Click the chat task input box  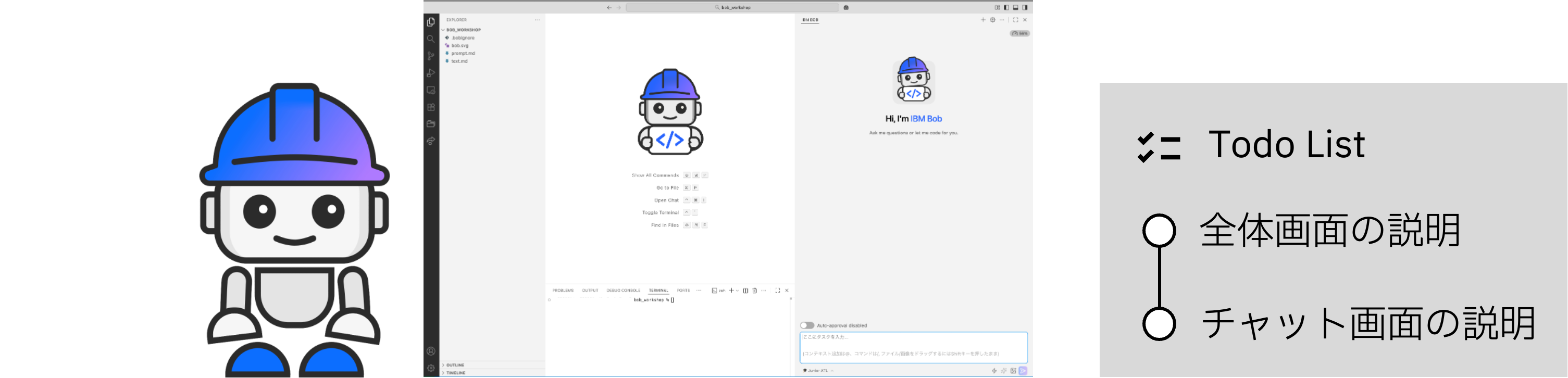coord(914,348)
